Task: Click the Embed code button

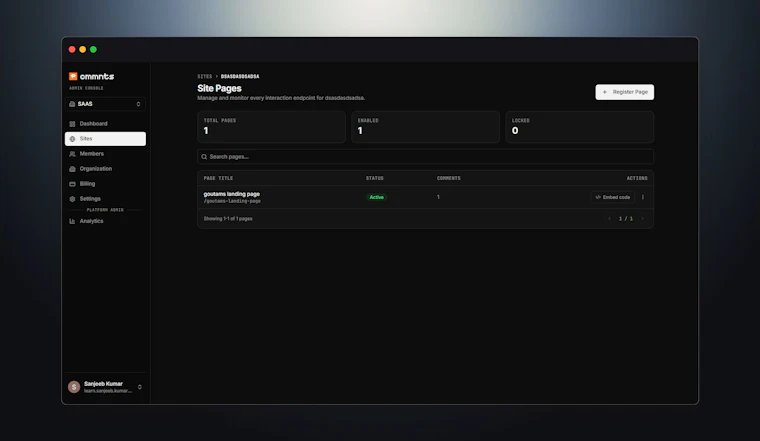Action: pyautogui.click(x=613, y=197)
